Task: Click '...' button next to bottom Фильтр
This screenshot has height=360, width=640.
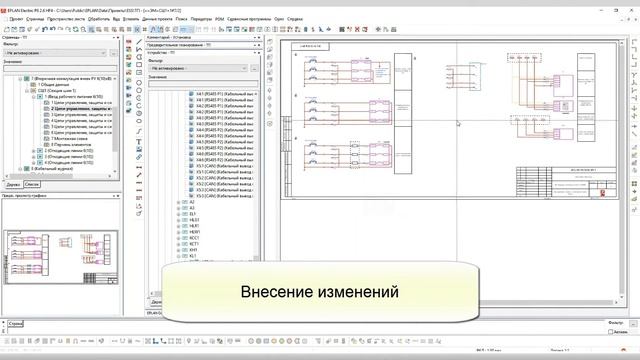Action: click(633, 323)
